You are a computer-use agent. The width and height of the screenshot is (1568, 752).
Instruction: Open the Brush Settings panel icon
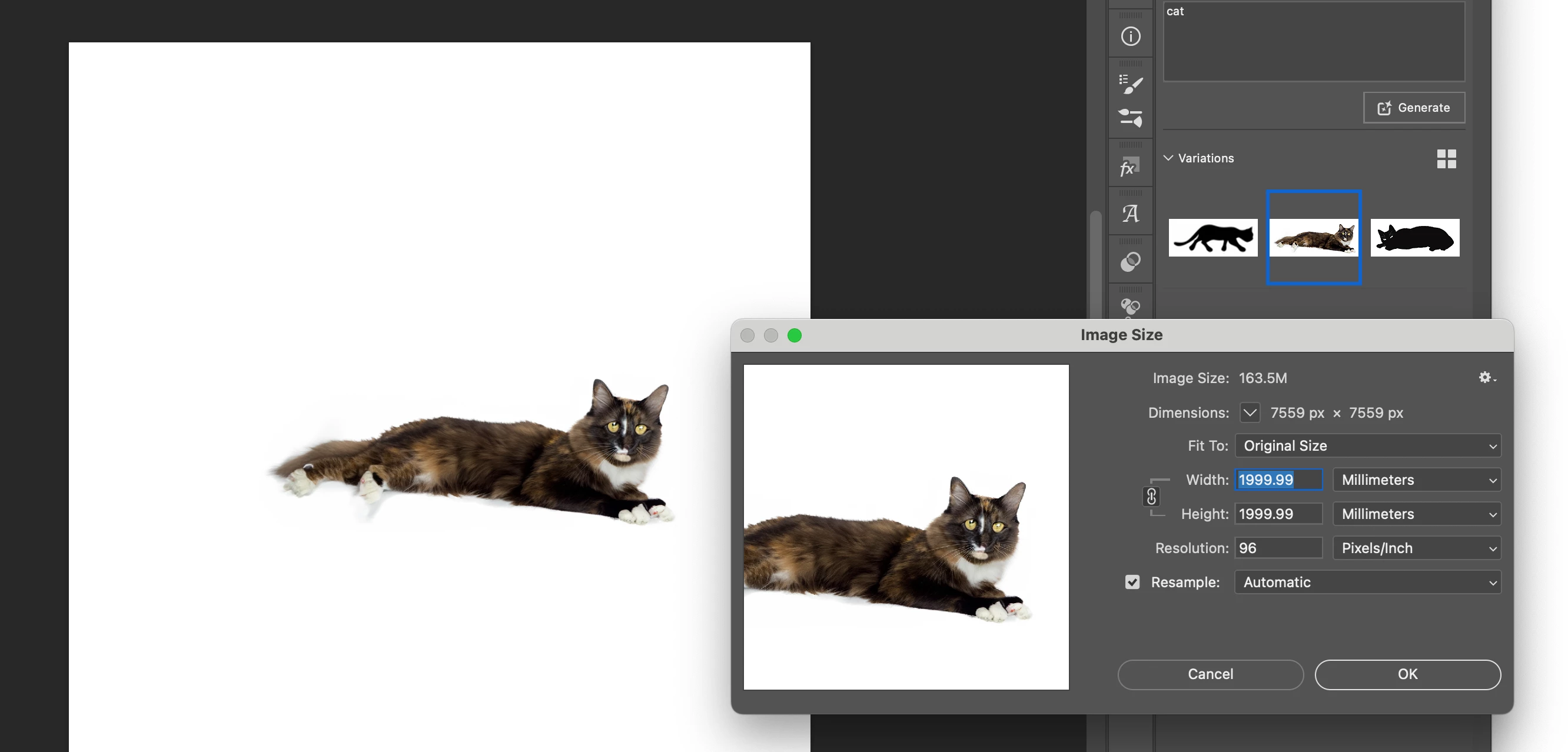[x=1130, y=85]
